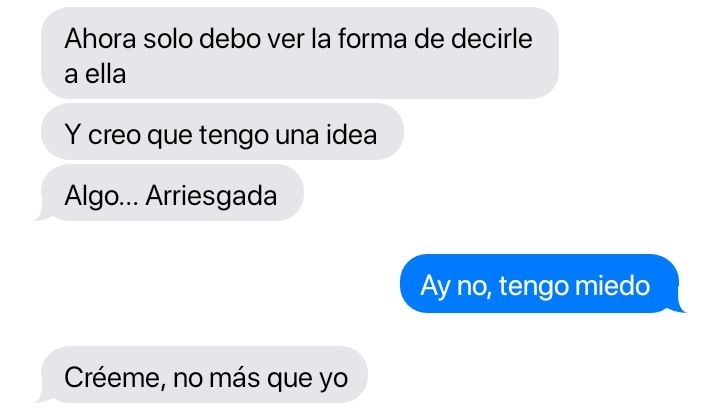The image size is (720, 412).
Task: Select the "Créeme, no más que yo" message
Action: point(204,375)
